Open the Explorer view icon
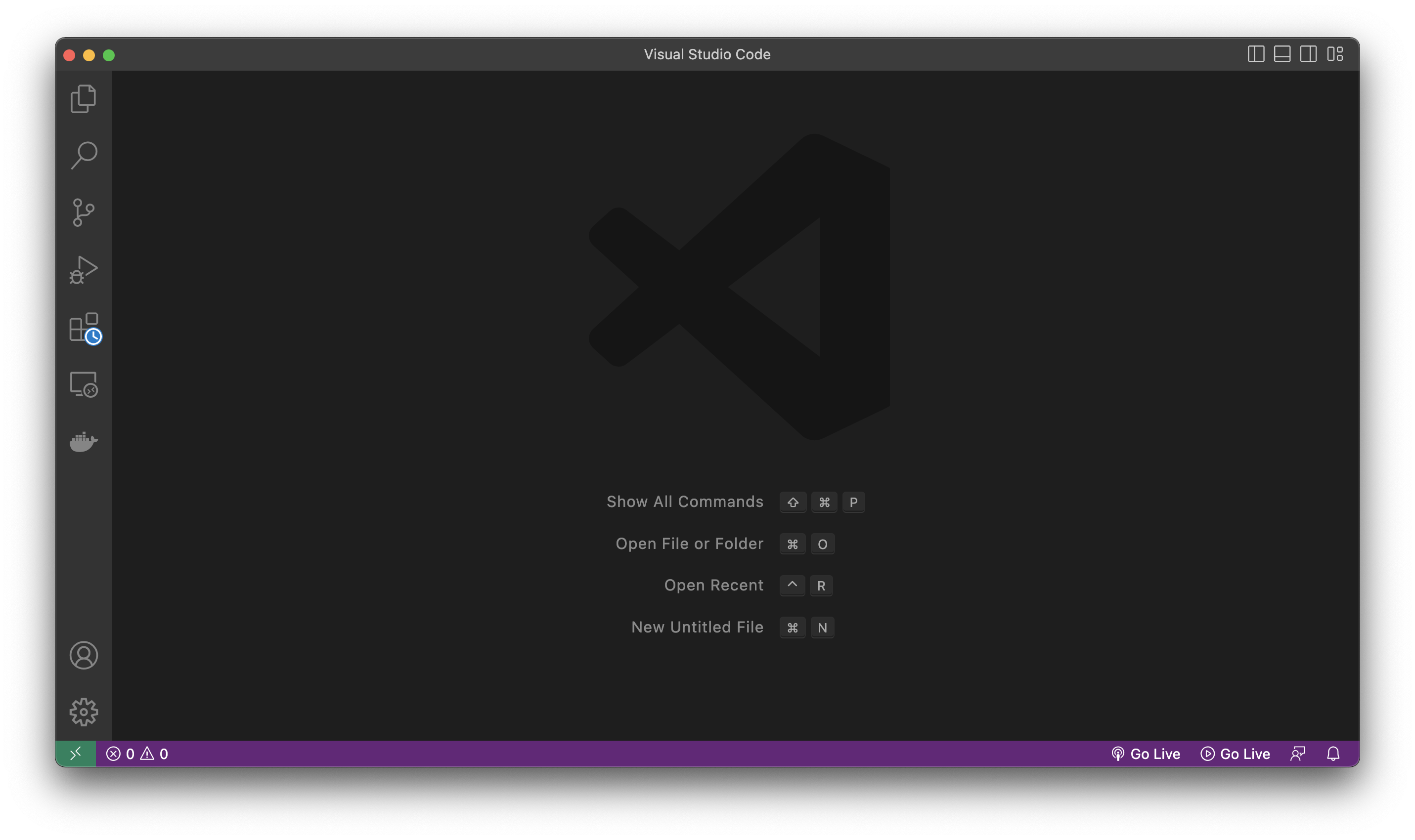Image resolution: width=1415 pixels, height=840 pixels. (x=83, y=99)
